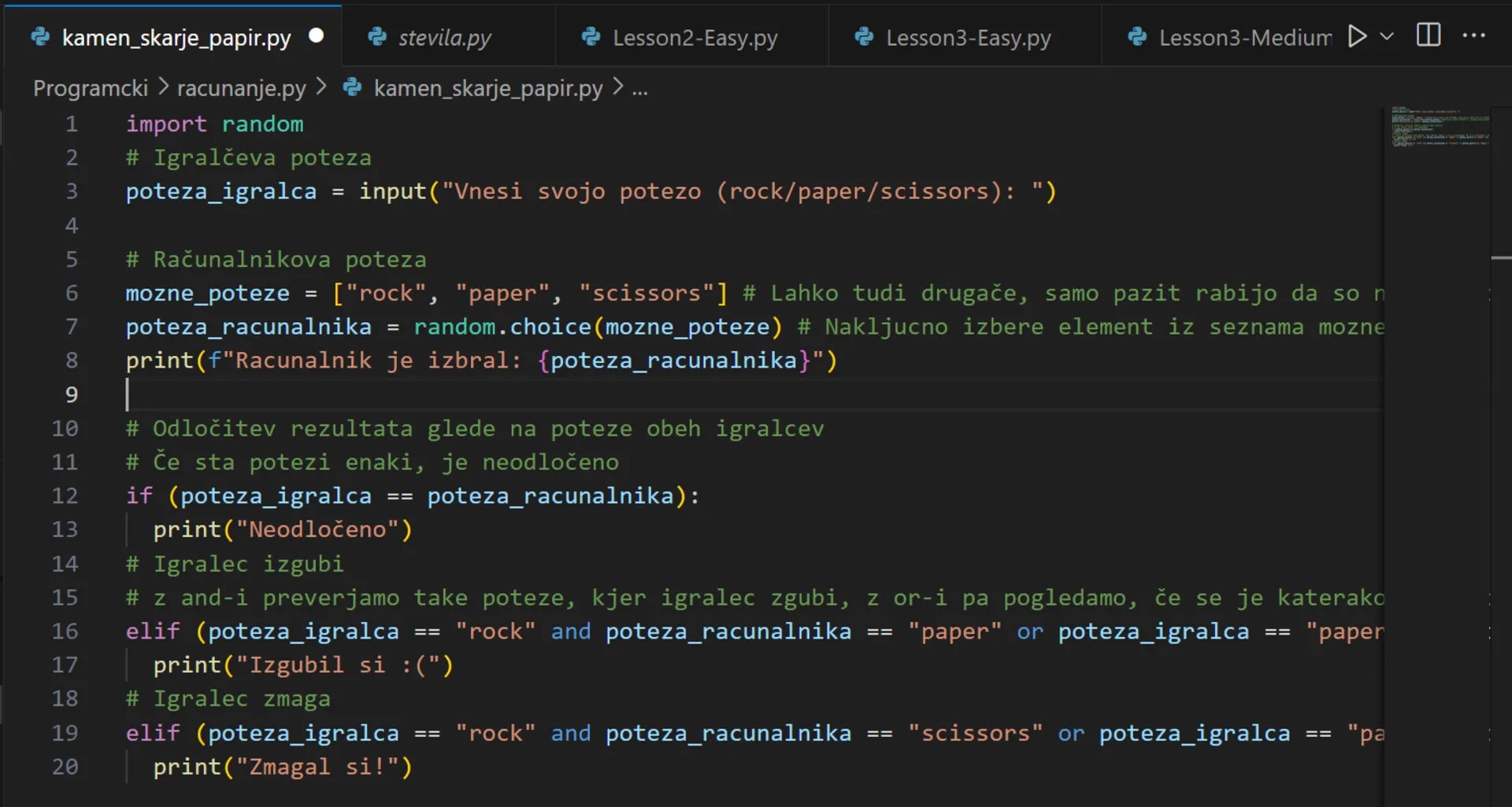The image size is (1512, 807).
Task: Switch to the stevila.py tab
Action: pyautogui.click(x=444, y=37)
